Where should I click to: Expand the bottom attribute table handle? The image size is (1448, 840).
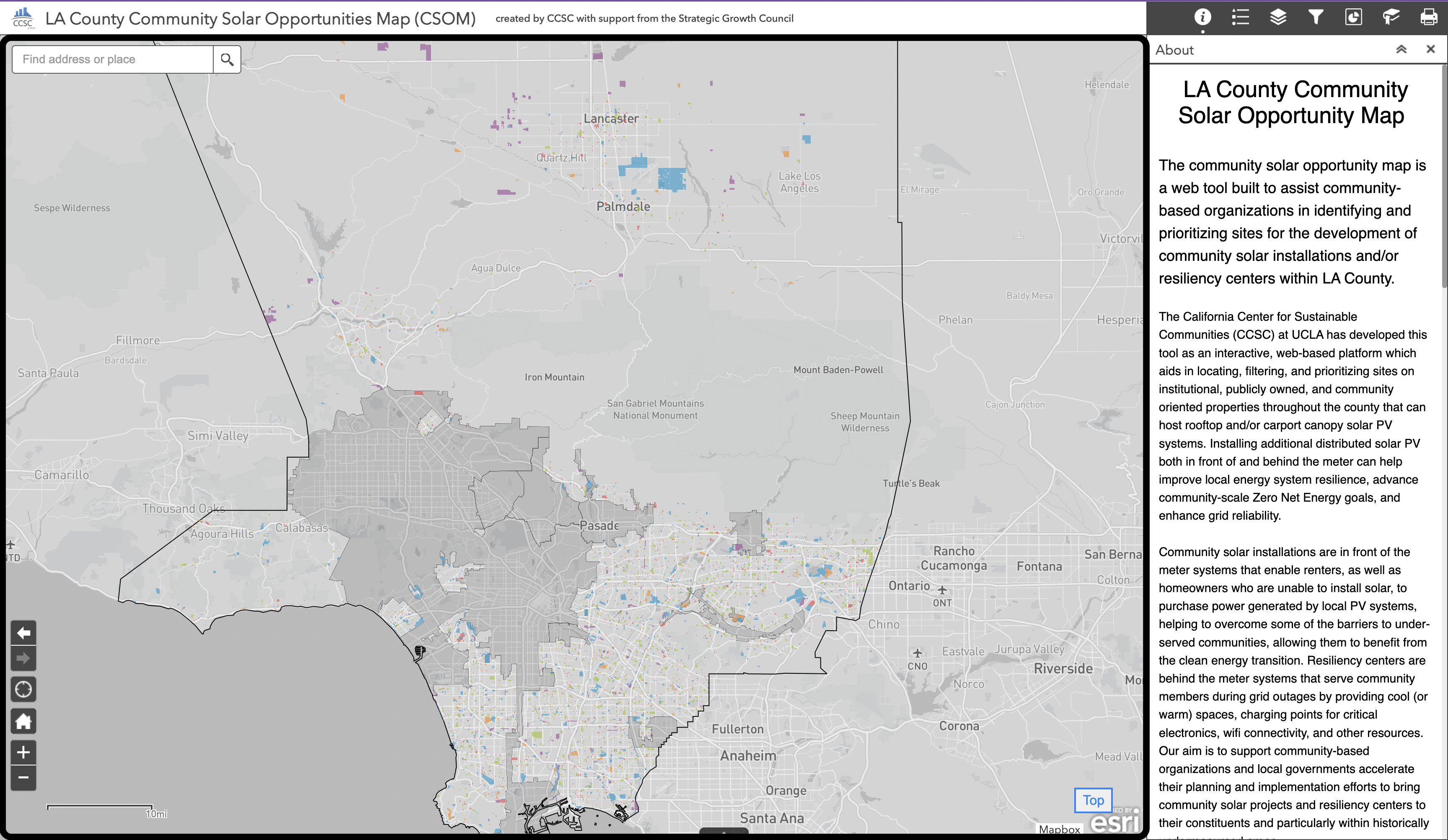724,831
